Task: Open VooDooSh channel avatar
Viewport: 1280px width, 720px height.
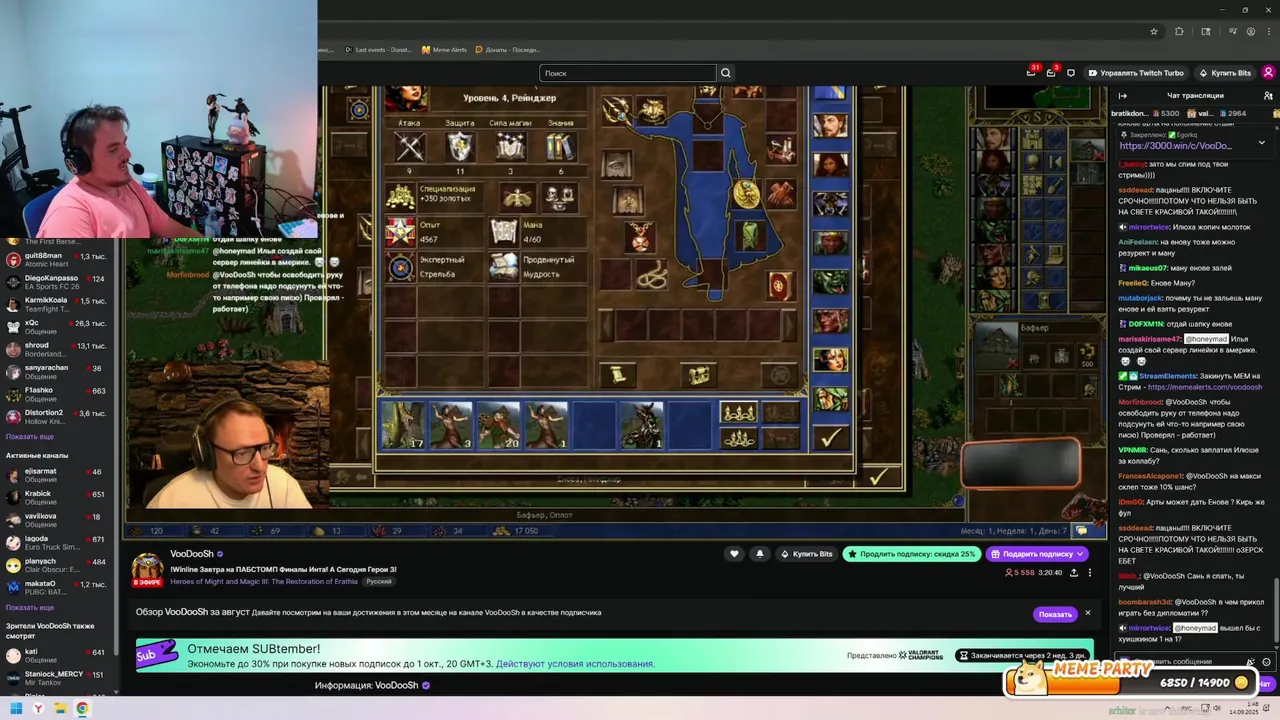Action: coord(148,568)
